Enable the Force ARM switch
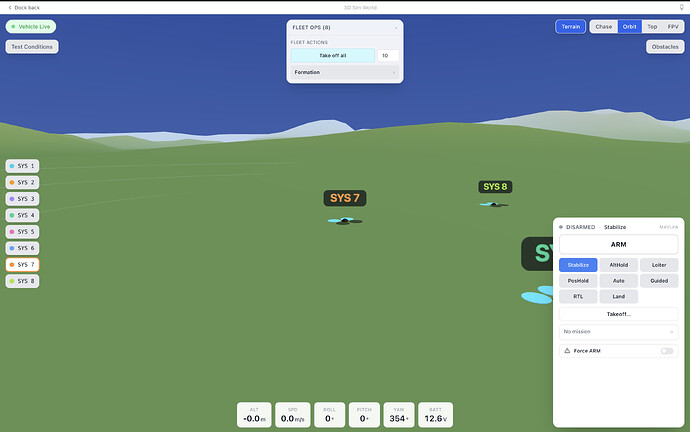The image size is (690, 432). click(667, 351)
